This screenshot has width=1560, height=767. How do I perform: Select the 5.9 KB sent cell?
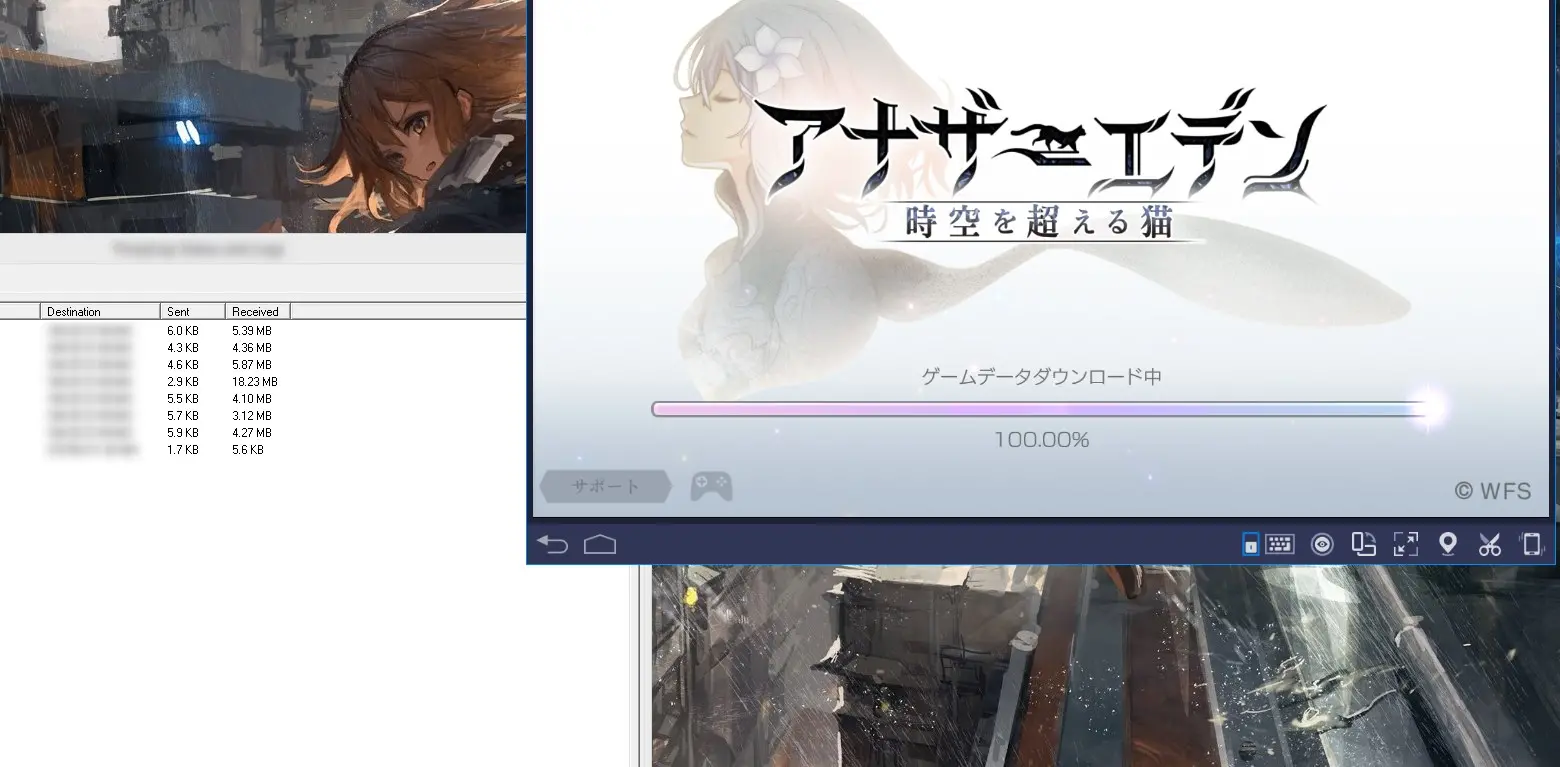click(183, 433)
